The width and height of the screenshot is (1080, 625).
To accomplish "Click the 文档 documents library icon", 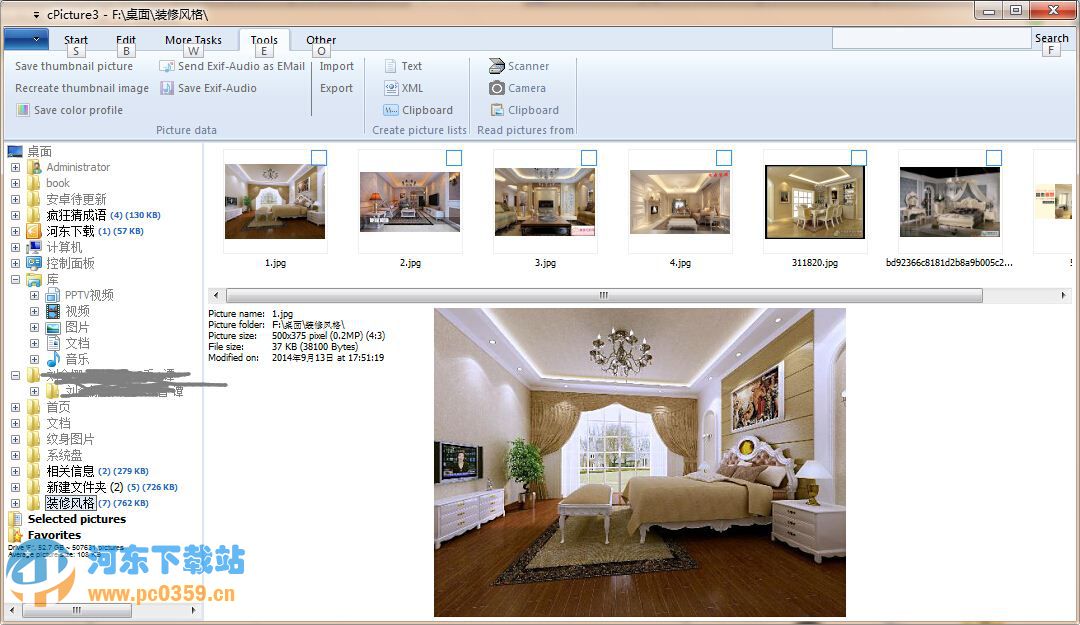I will pyautogui.click(x=53, y=343).
